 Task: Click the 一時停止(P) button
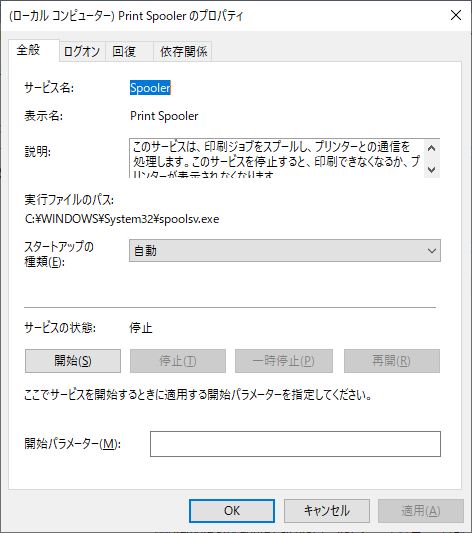[x=284, y=361]
